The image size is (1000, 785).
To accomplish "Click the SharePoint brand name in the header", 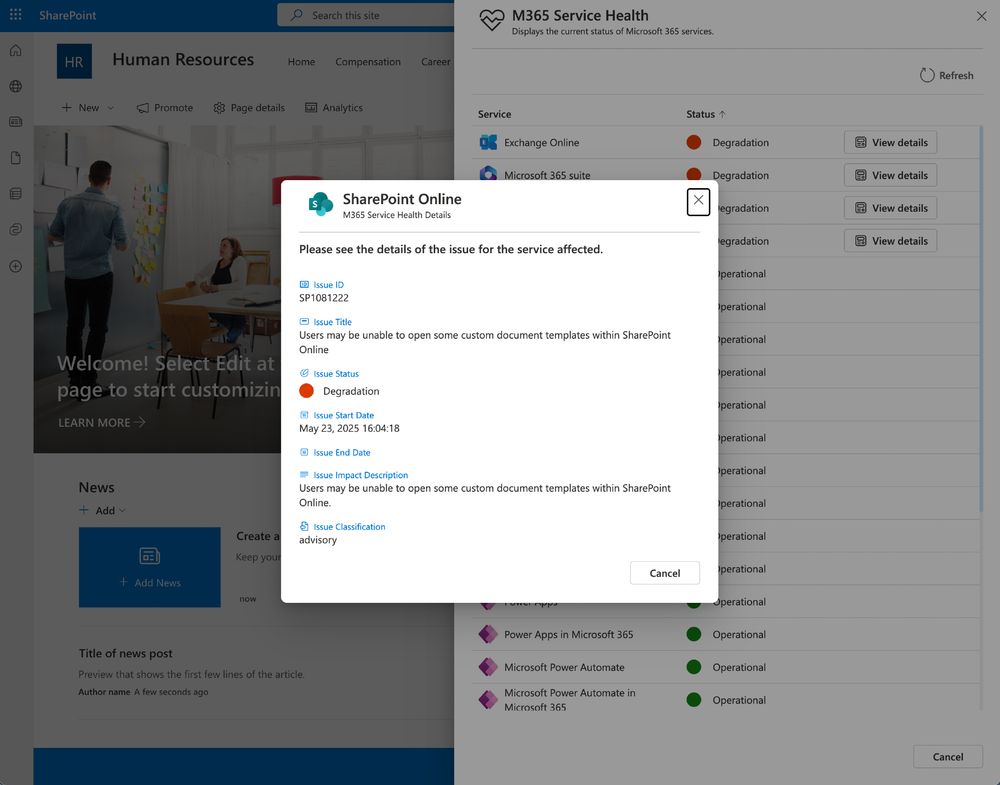I will 68,15.
